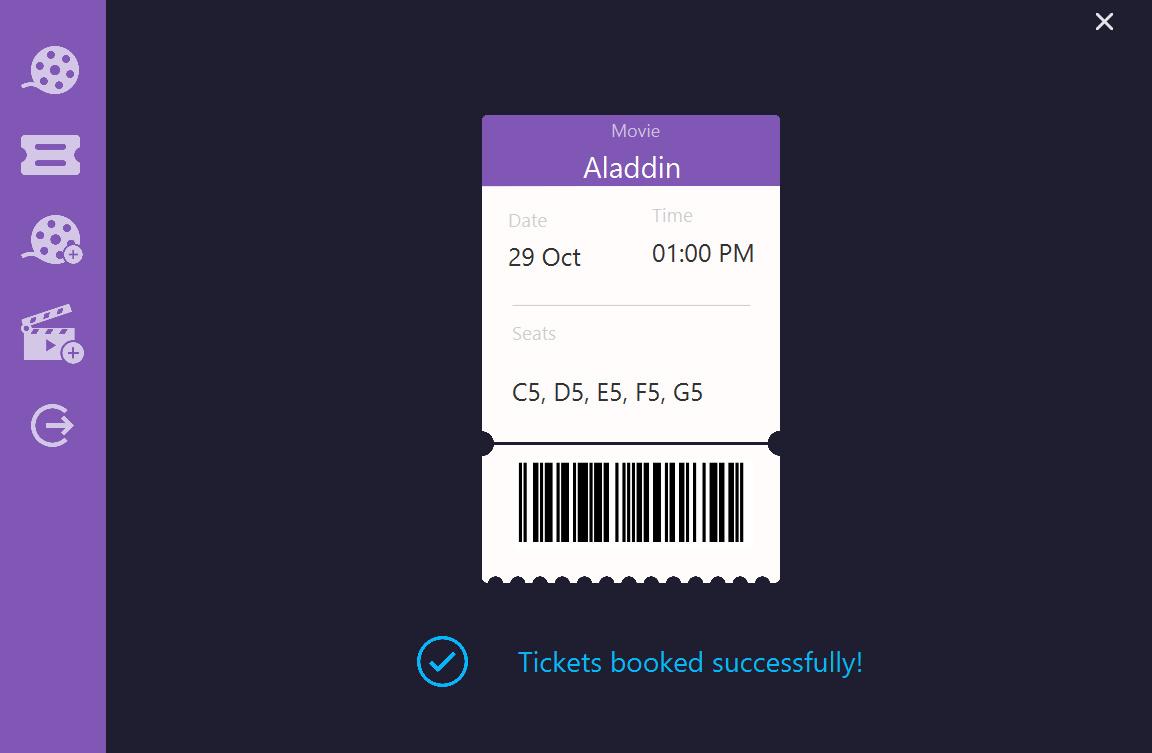Close the ticket confirmation with X
The image size is (1152, 753).
pos(1104,22)
